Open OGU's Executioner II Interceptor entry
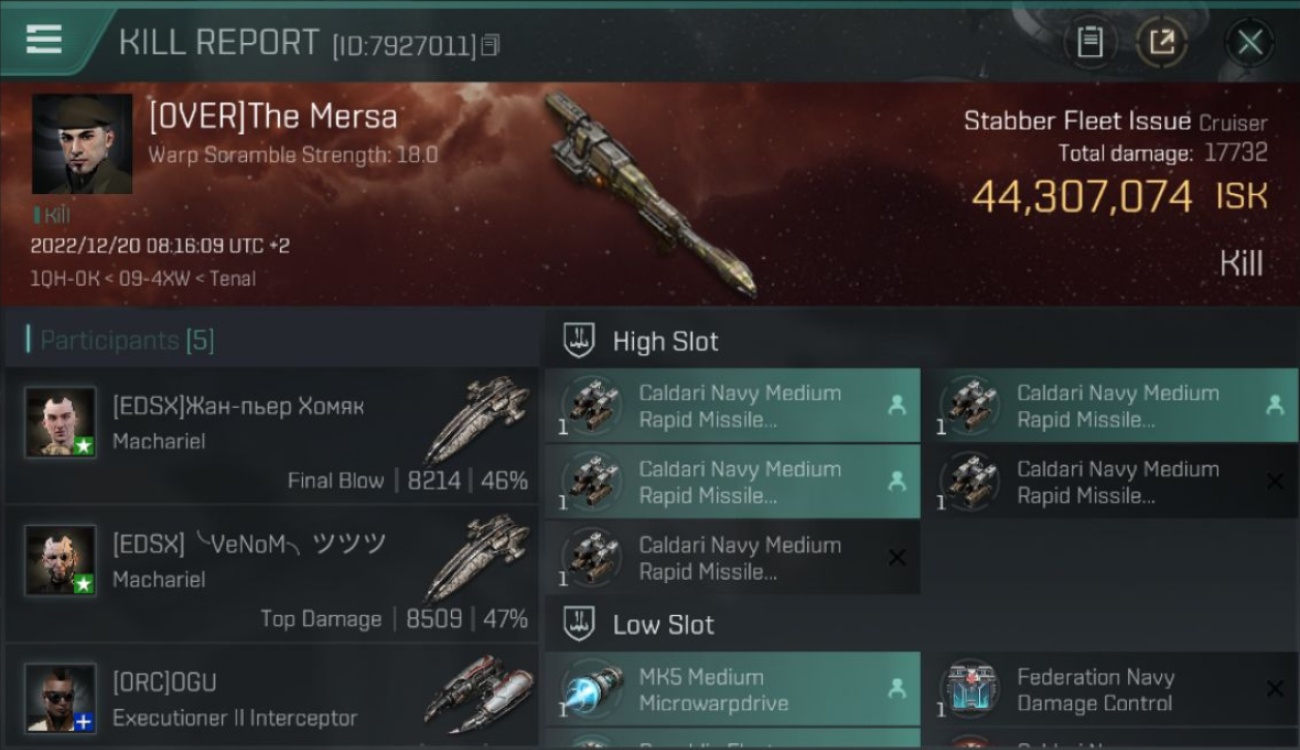This screenshot has height=750, width=1300. pos(272,700)
